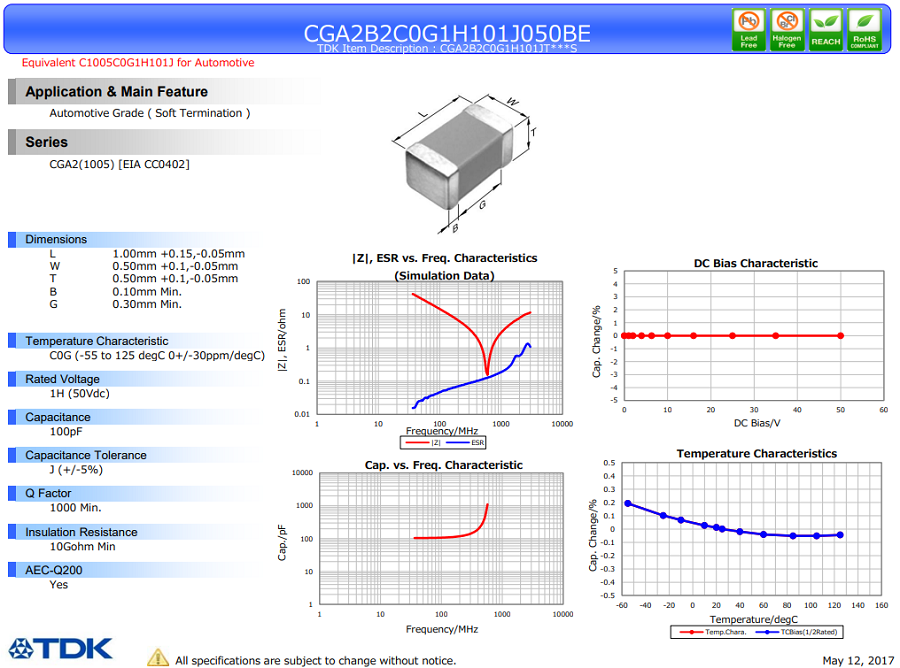Click the 'Cap. vs. Freq. Characteristic' chart title

444,465
